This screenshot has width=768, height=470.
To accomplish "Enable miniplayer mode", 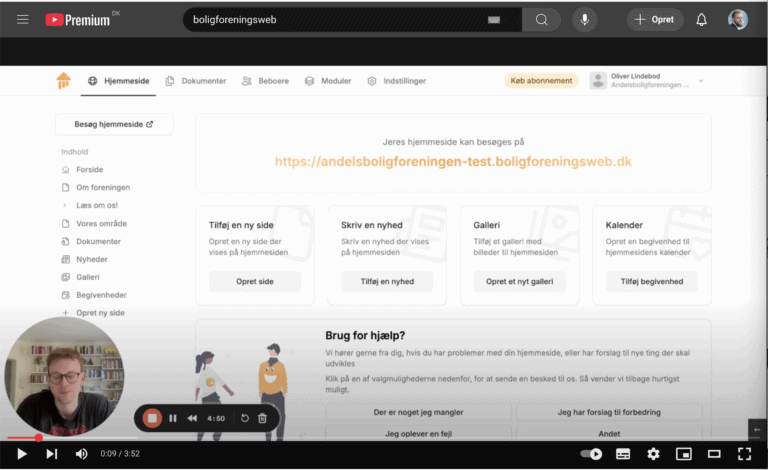I will point(684,454).
